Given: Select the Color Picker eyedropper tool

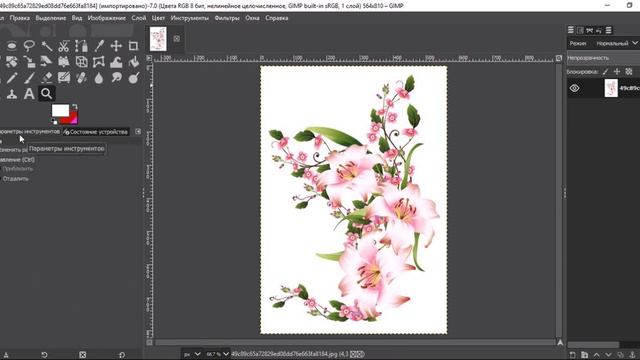Looking at the screenshot, I should coord(99,46).
